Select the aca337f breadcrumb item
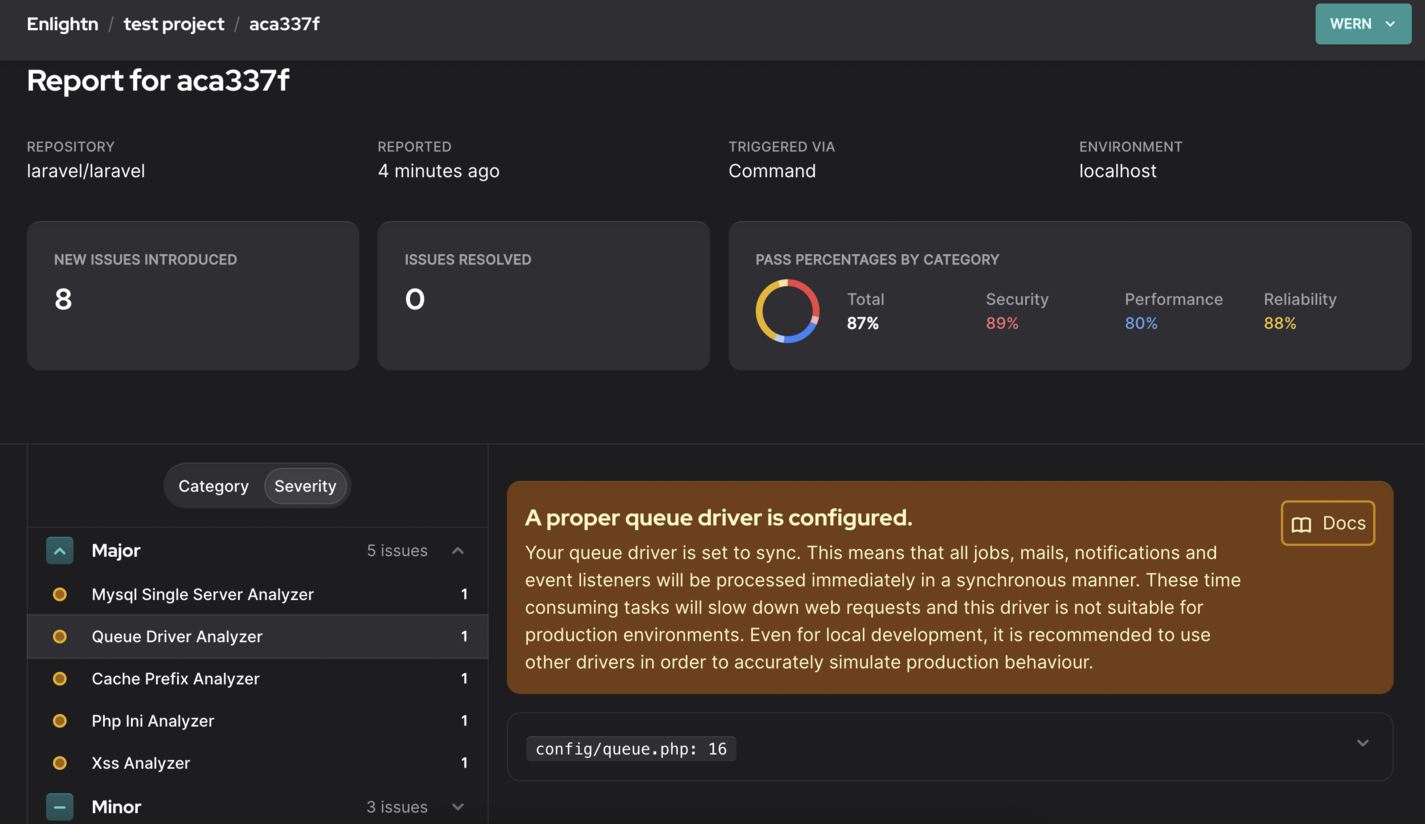 click(284, 23)
